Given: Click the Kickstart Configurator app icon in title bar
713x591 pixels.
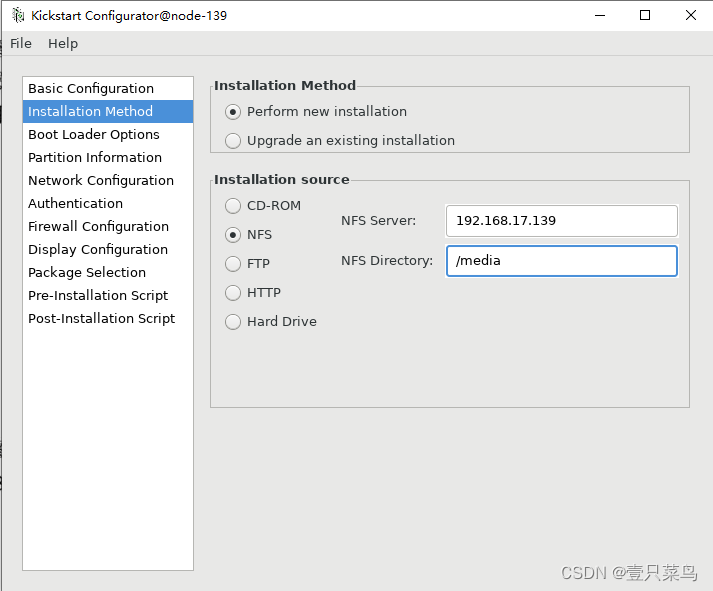Looking at the screenshot, I should pyautogui.click(x=18, y=15).
